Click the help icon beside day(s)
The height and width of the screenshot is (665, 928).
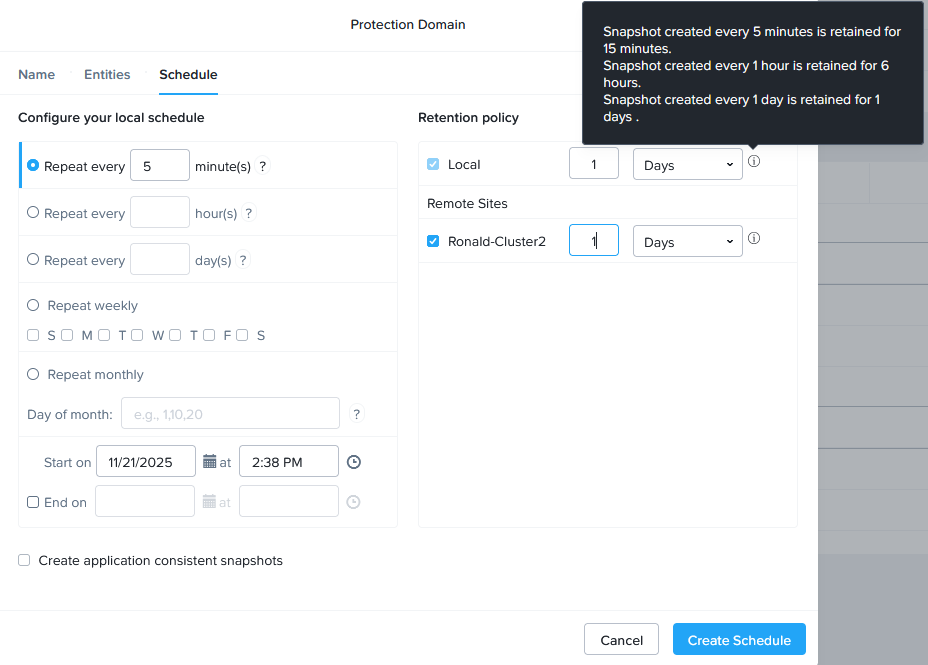click(x=242, y=260)
